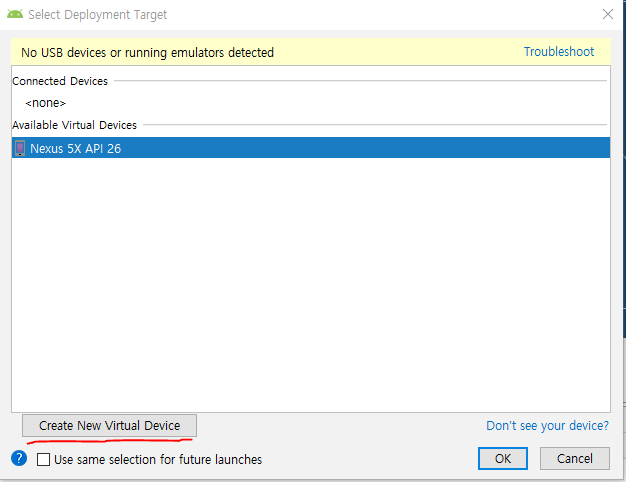Click the <none> connected devices entry

46,103
